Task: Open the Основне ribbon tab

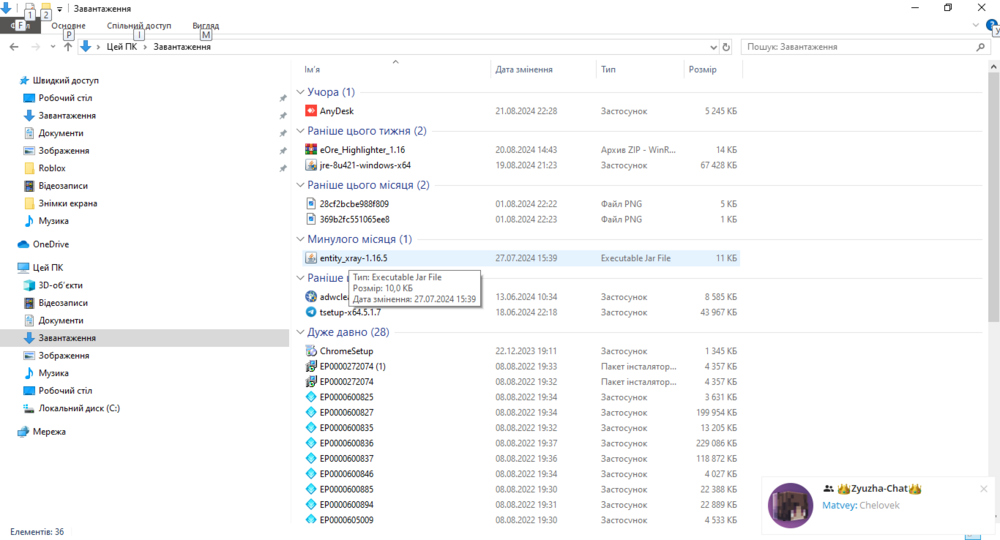Action: [68, 26]
